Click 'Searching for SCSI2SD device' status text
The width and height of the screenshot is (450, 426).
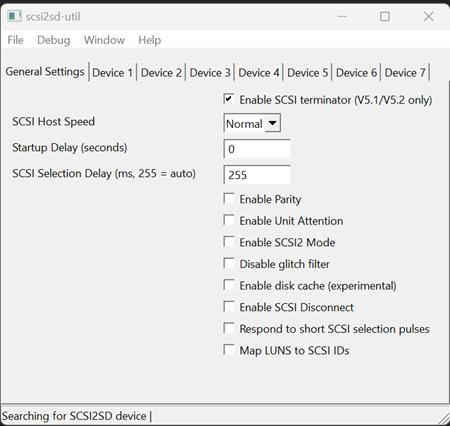pos(74,416)
